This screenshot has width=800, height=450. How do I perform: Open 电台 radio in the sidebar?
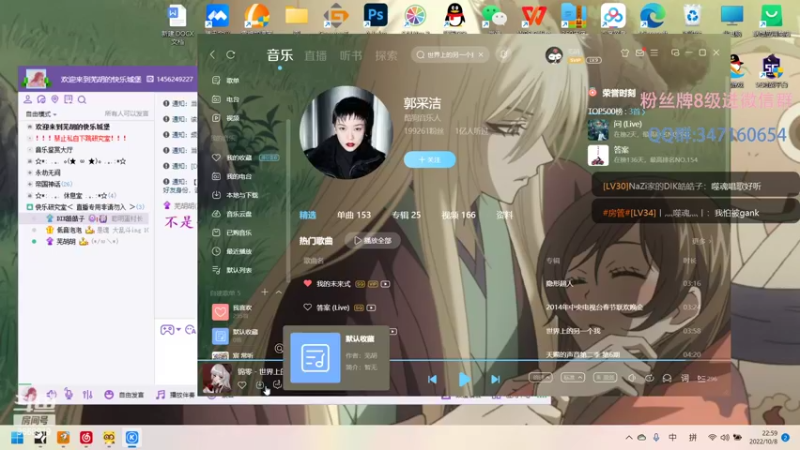226,99
